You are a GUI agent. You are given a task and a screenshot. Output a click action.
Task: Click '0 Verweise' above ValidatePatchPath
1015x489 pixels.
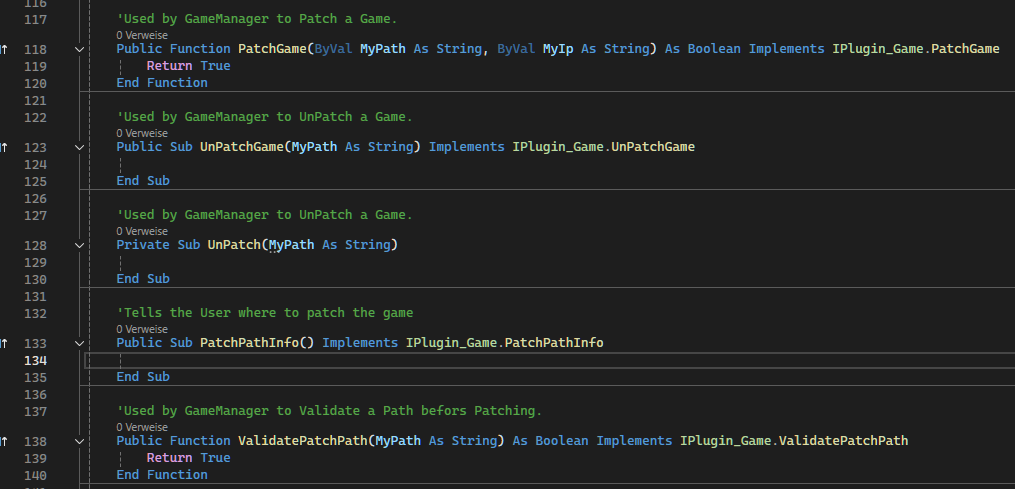[142, 427]
